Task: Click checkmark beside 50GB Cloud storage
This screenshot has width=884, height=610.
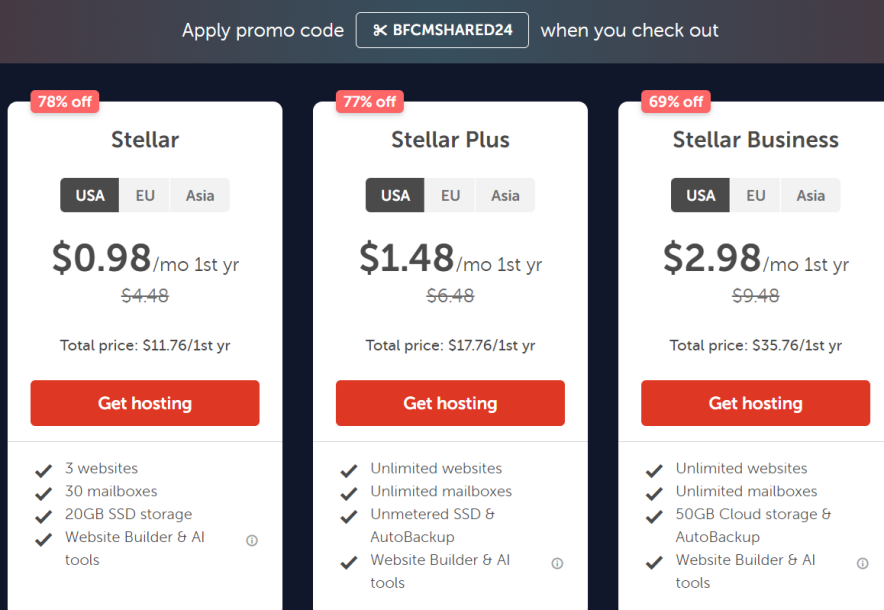Action: [654, 516]
